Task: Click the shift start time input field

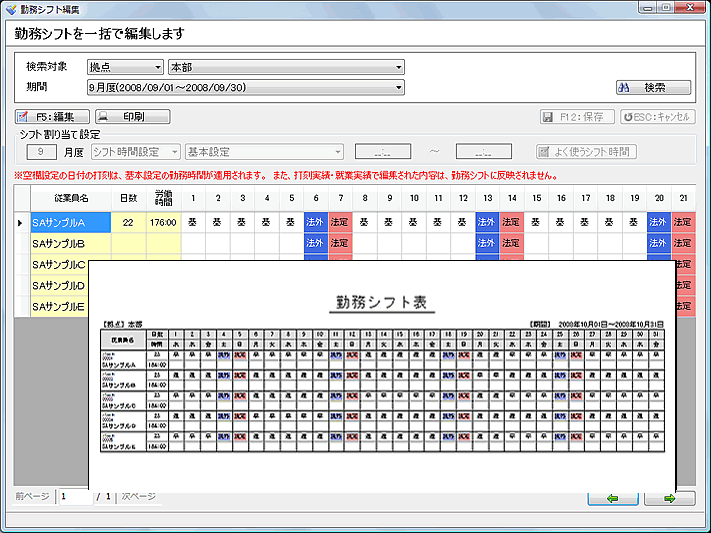Action: coord(383,152)
